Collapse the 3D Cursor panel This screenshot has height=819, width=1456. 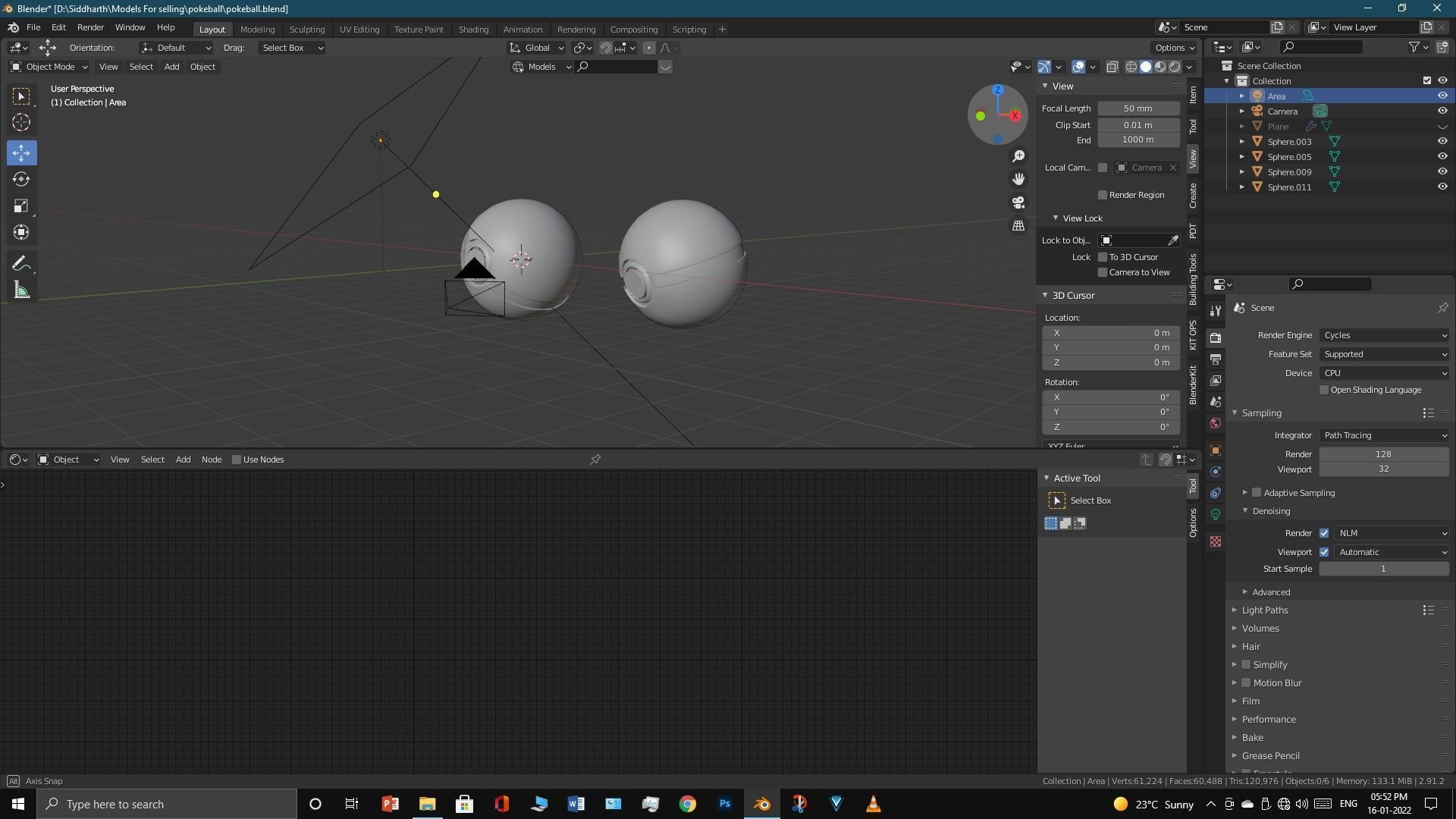[1072, 296]
